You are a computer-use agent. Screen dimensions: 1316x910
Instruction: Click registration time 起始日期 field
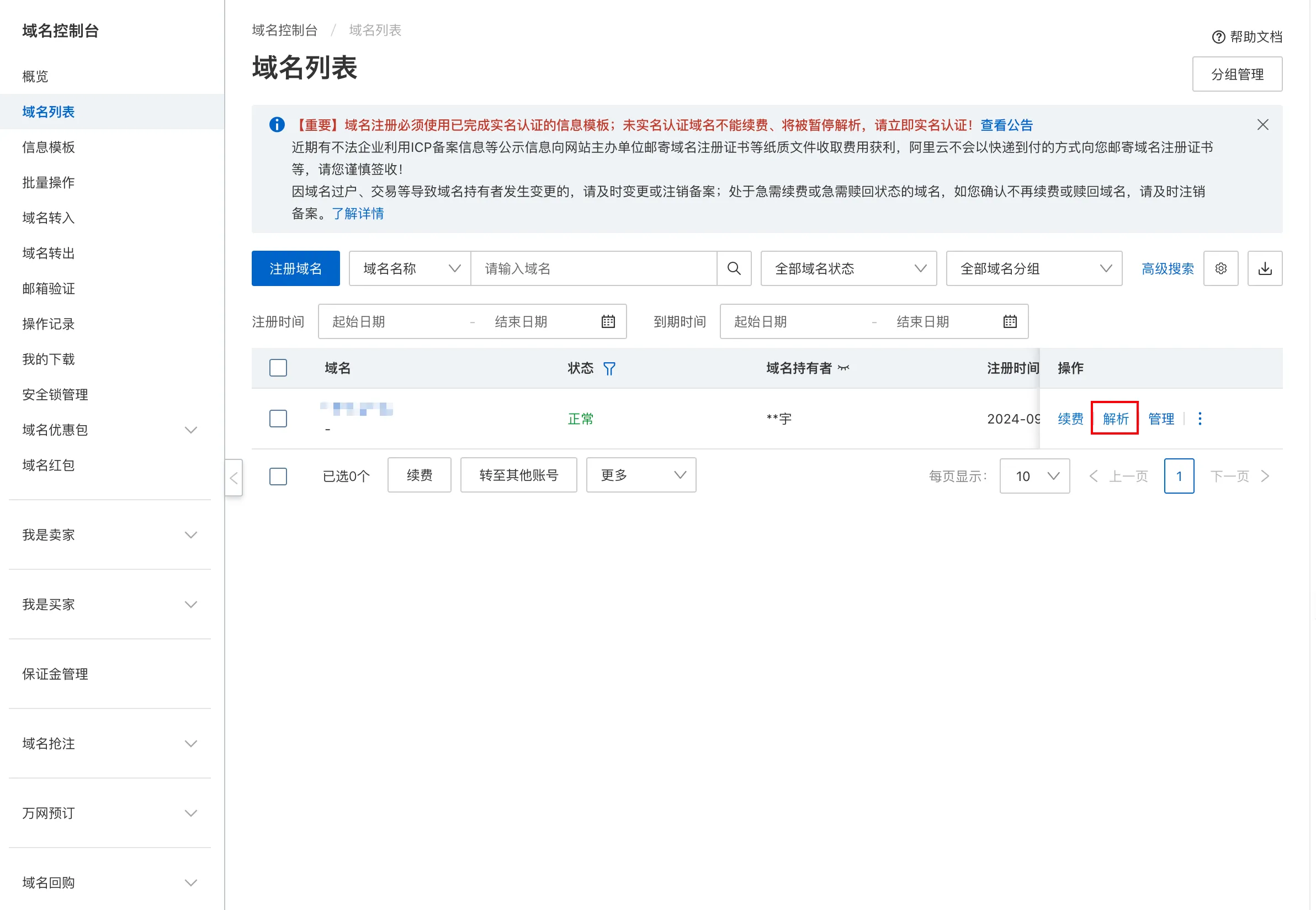(x=393, y=321)
